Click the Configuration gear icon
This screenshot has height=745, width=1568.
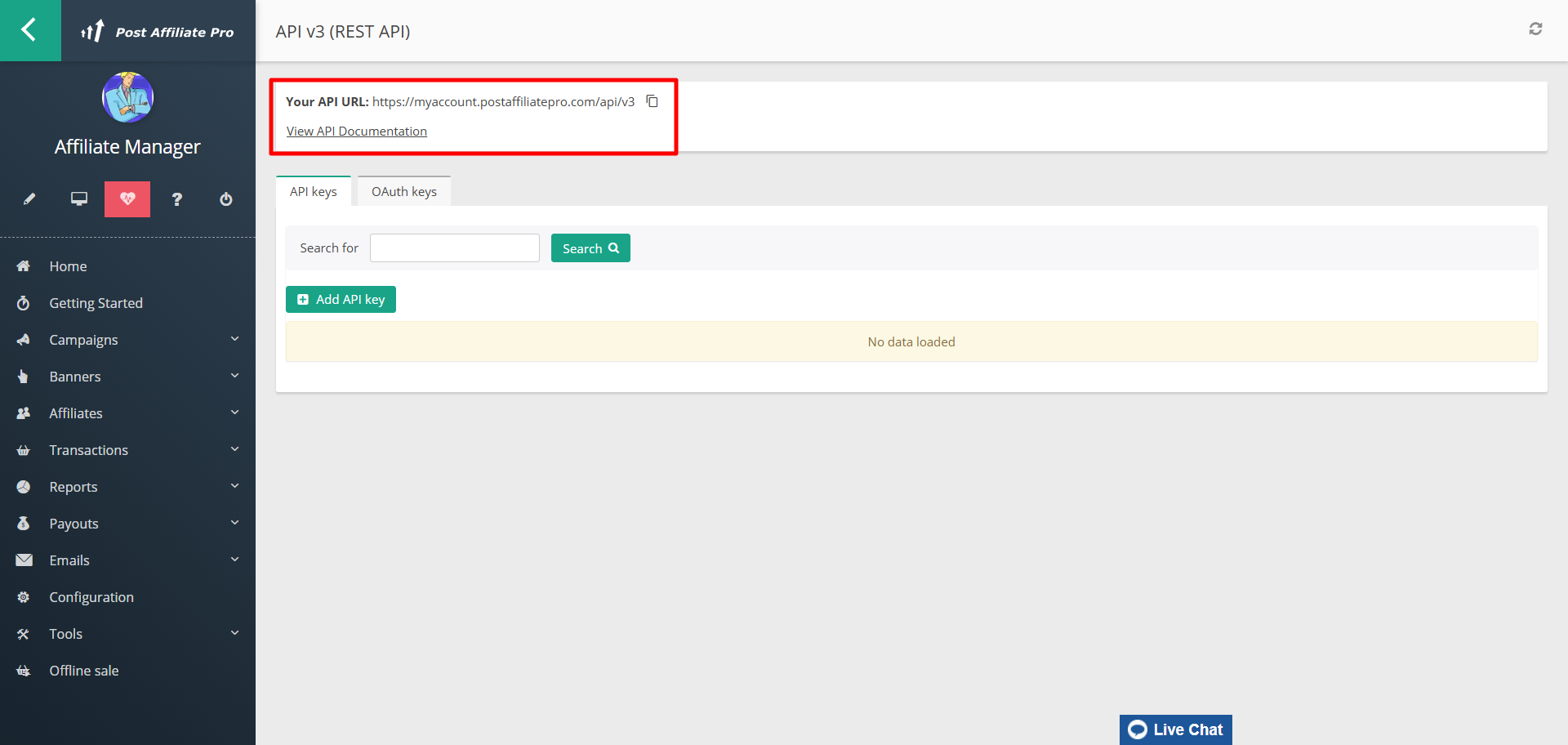point(24,596)
